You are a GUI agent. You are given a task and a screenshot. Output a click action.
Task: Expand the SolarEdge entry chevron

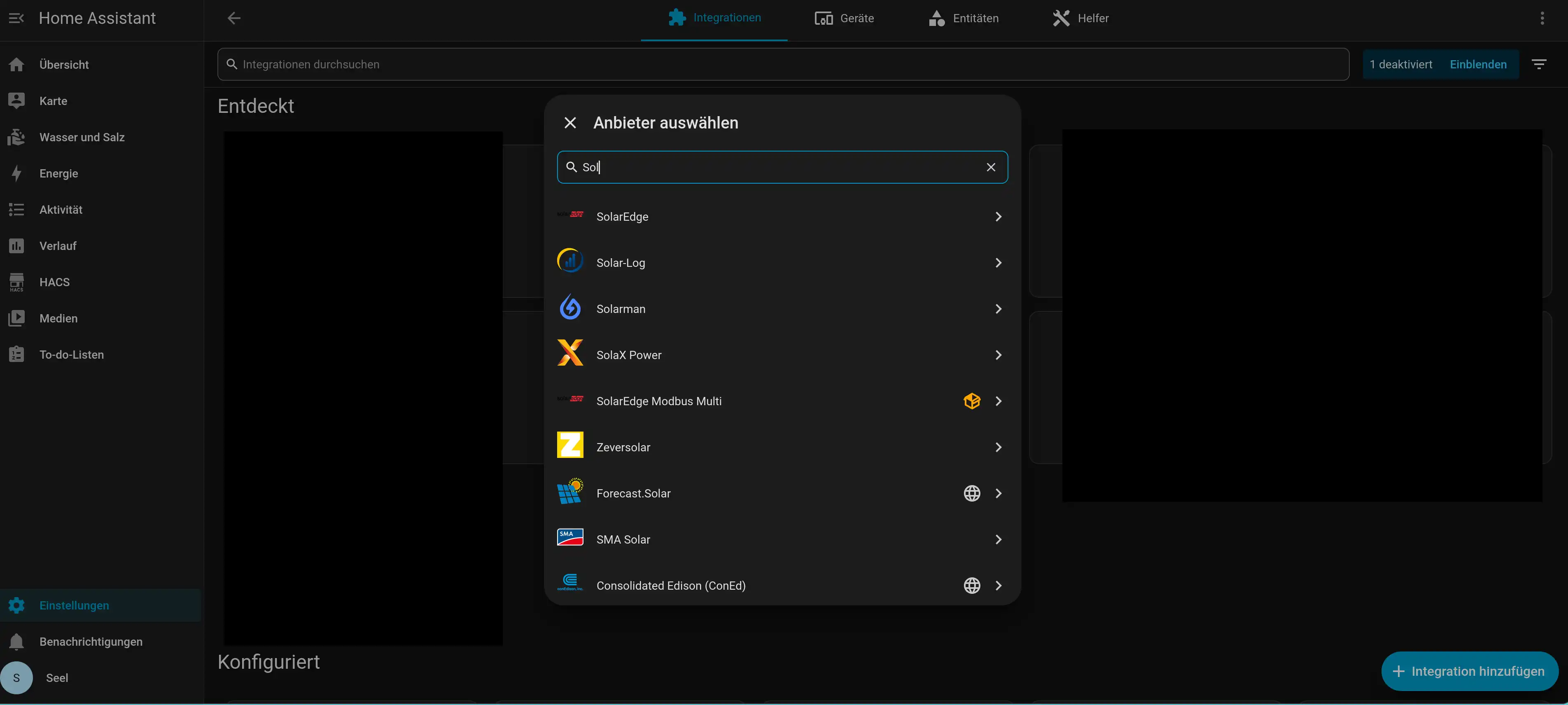[998, 217]
